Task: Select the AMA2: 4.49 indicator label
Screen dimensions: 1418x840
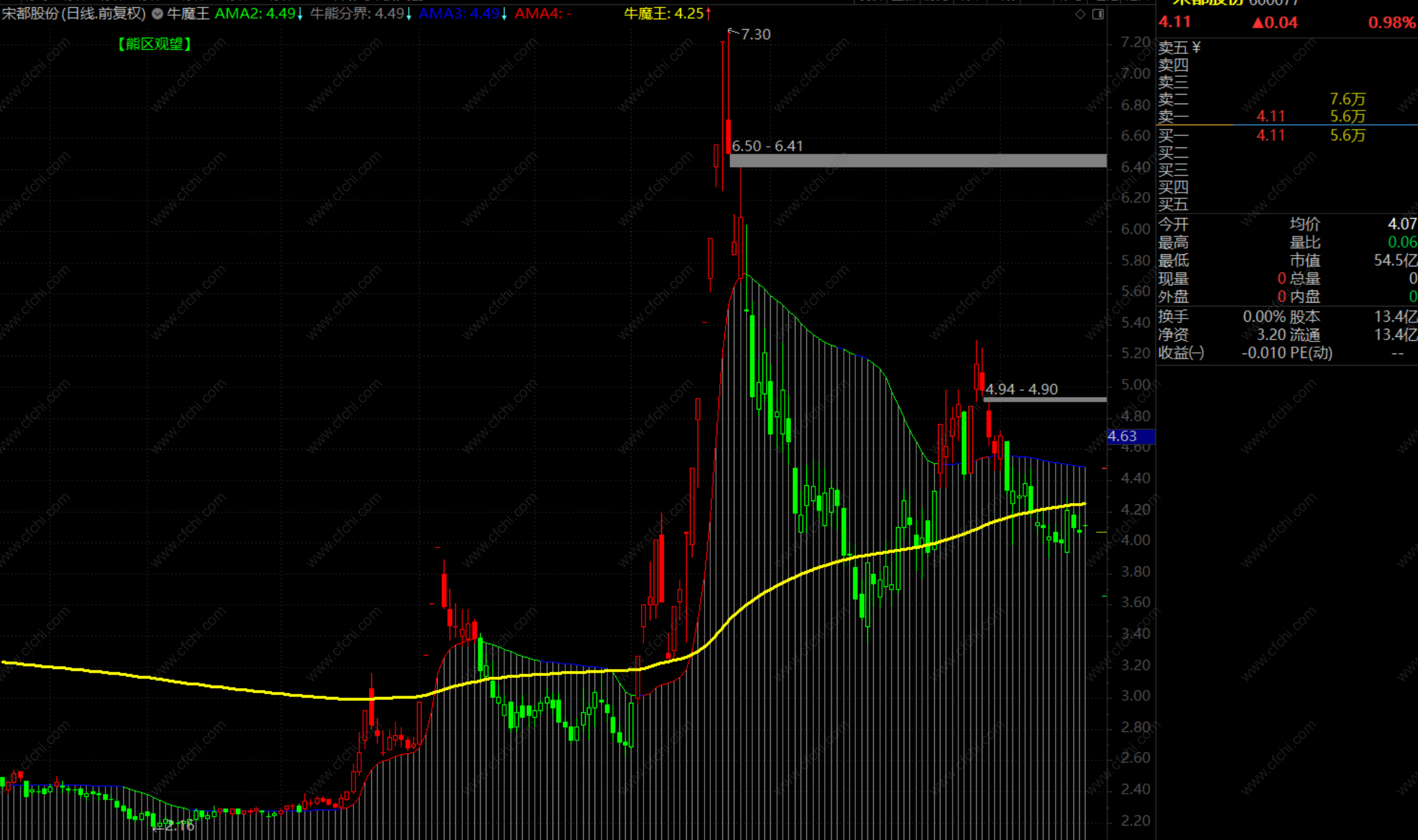Action: (255, 13)
